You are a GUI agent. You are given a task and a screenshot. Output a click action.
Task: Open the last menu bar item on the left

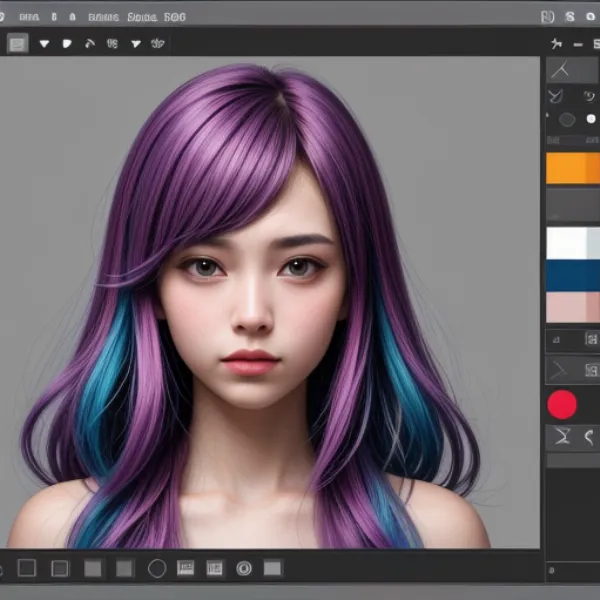coord(175,17)
